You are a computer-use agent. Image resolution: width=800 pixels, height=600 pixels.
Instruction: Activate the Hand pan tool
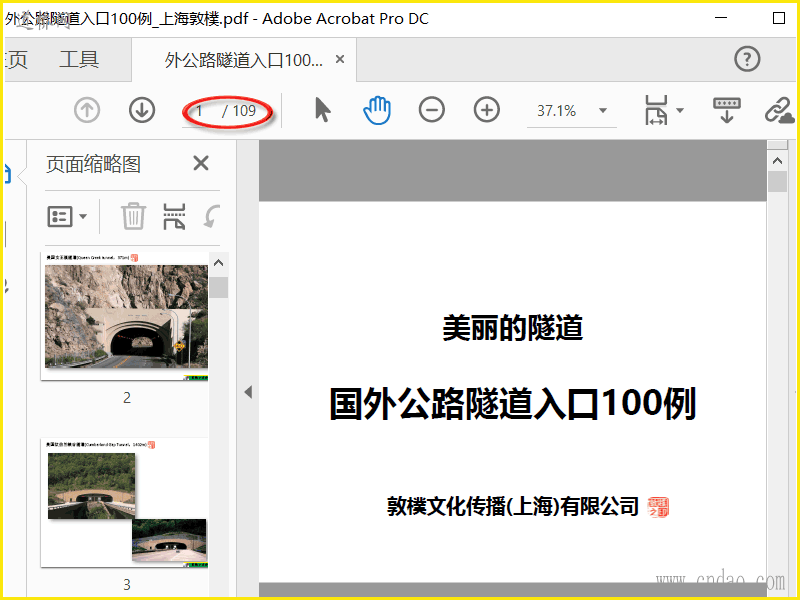[x=377, y=110]
